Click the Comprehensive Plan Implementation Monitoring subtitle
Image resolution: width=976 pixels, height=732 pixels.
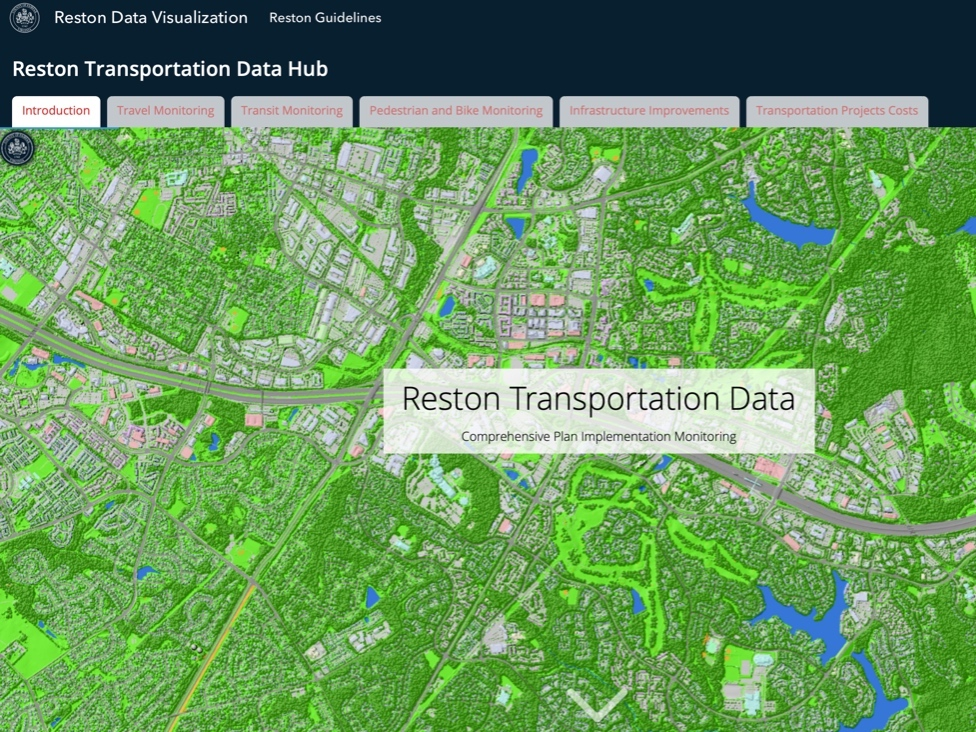point(598,437)
